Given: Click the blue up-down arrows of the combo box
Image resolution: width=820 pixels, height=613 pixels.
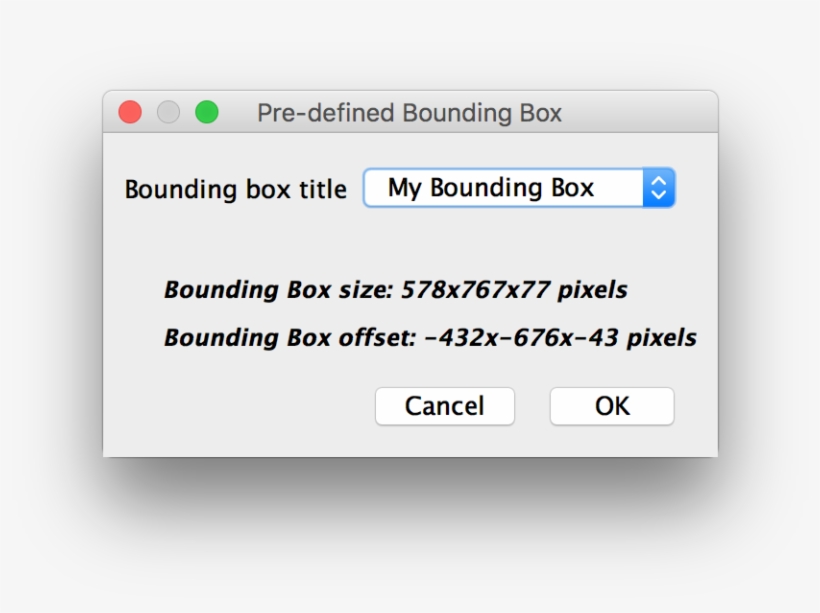Looking at the screenshot, I should point(659,188).
